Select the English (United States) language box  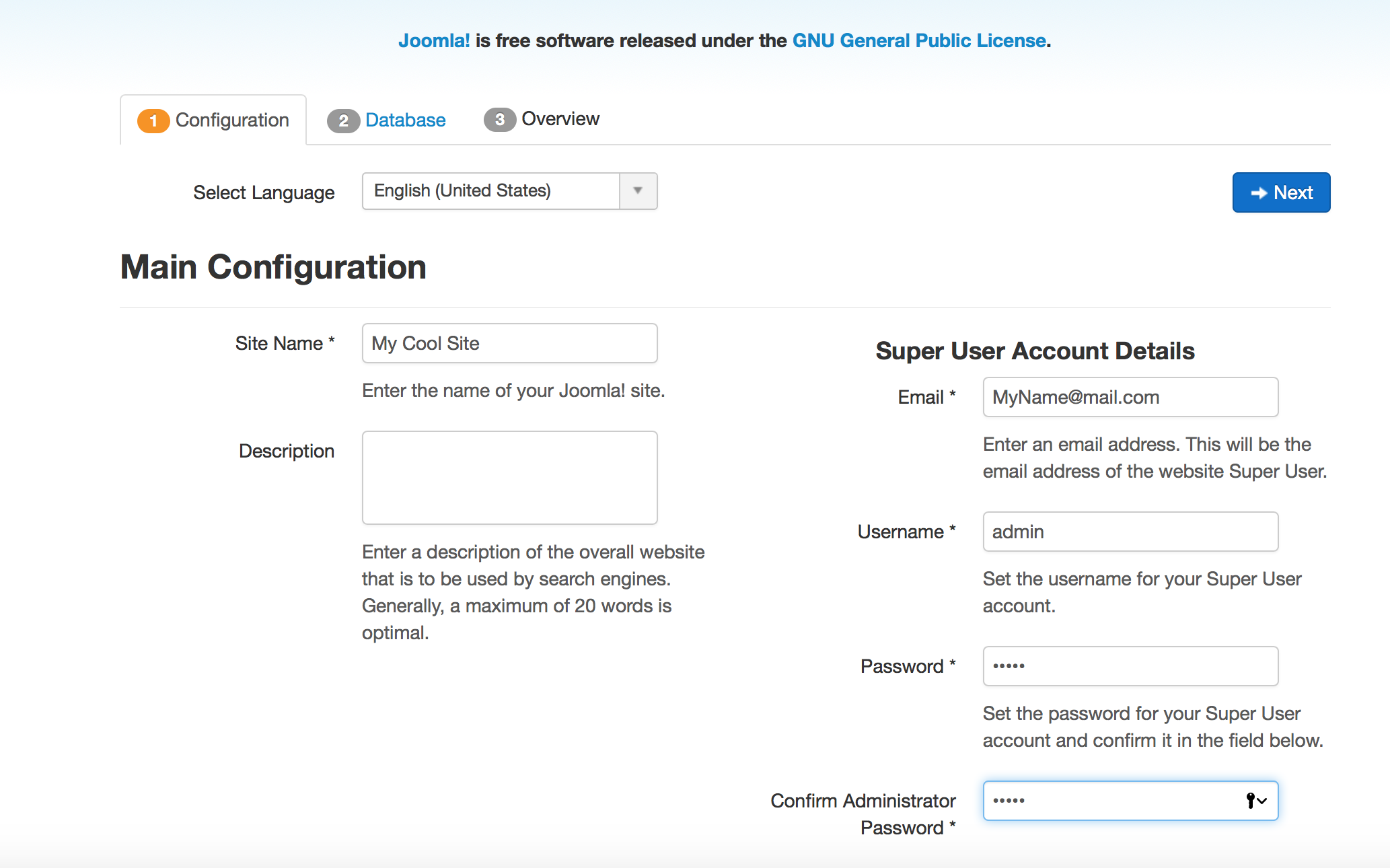pos(509,191)
